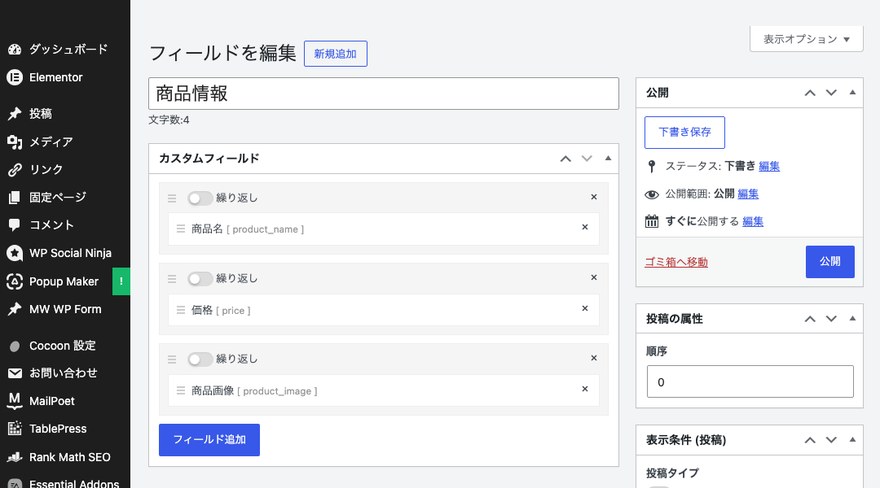880x488 pixels.
Task: Delete the 商品画像 product_image field
Action: pos(585,389)
